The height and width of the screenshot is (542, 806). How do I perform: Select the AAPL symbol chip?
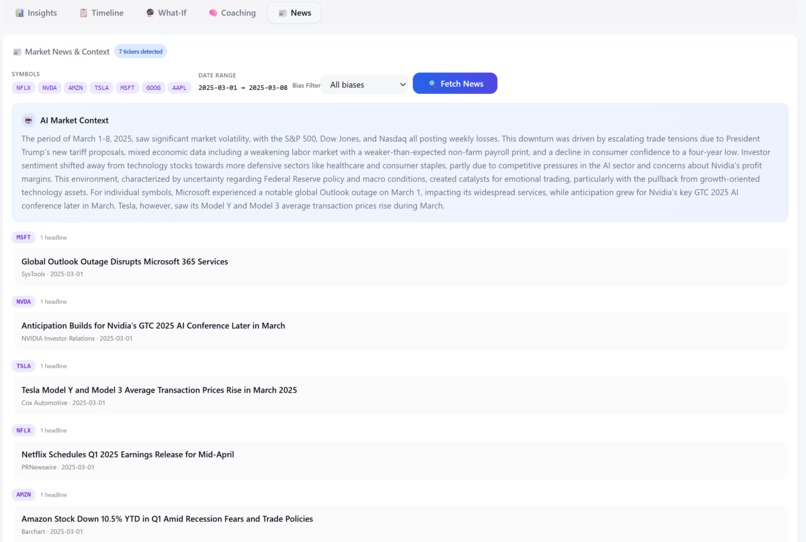point(179,88)
